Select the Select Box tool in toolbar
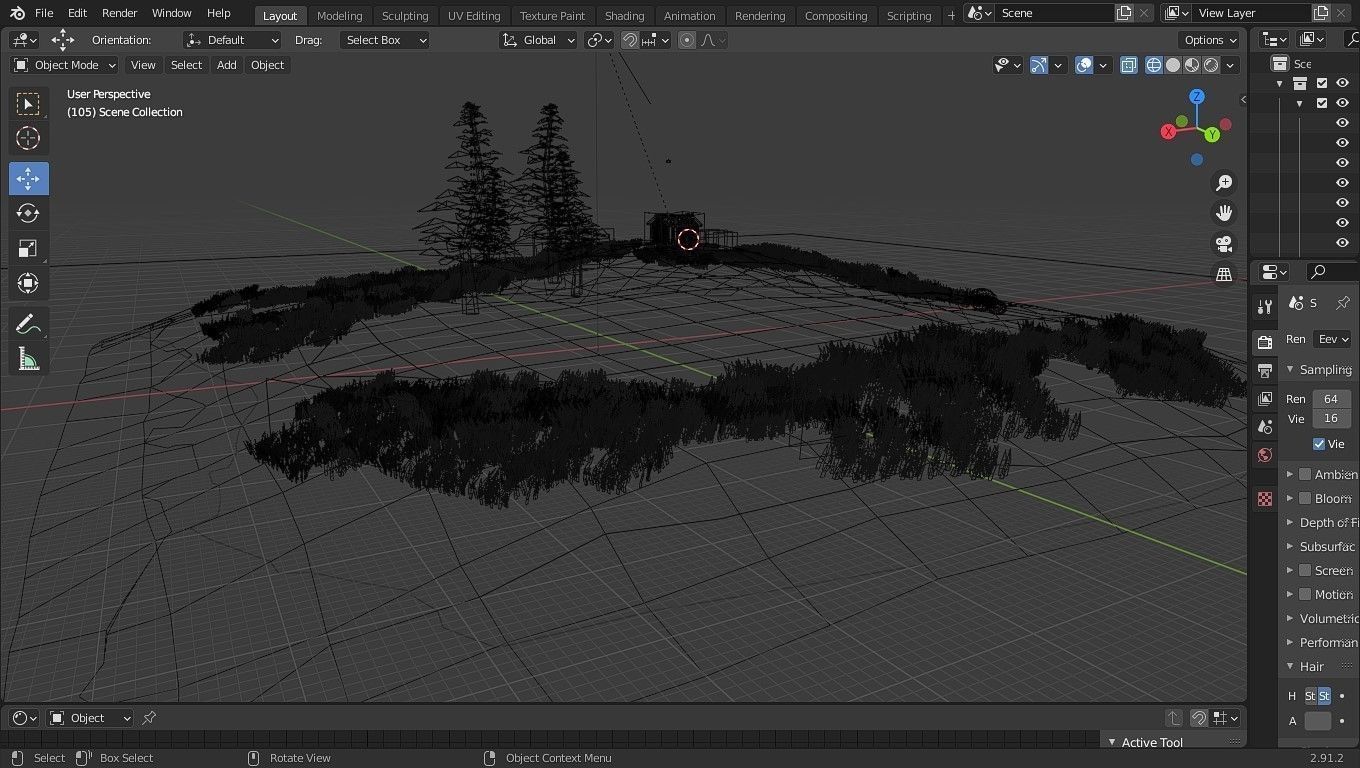1360x768 pixels. coord(28,103)
